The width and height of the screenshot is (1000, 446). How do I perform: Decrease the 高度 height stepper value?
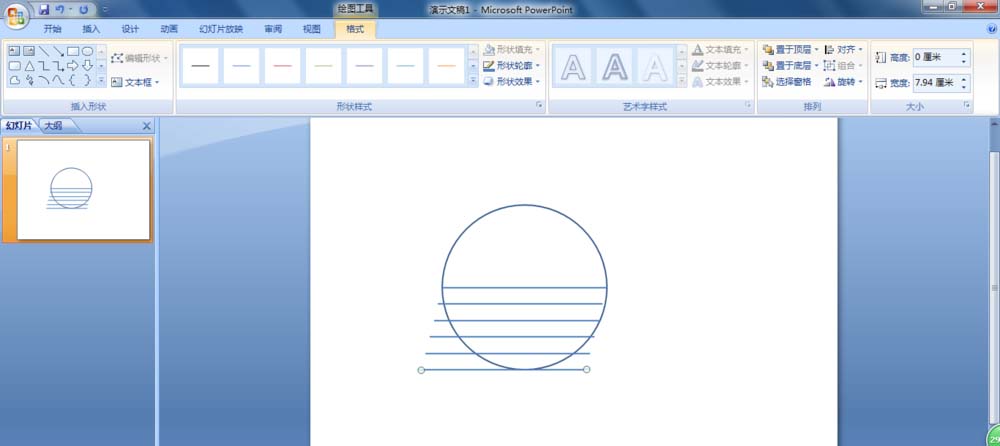pos(964,62)
